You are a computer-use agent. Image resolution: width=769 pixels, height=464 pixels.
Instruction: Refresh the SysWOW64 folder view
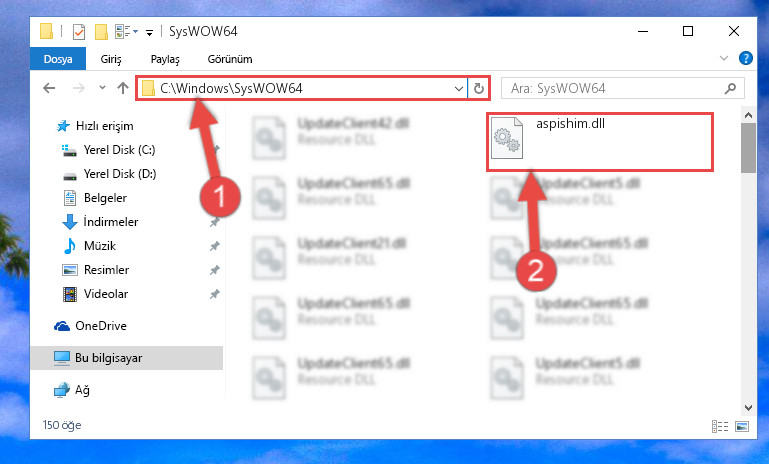(479, 89)
